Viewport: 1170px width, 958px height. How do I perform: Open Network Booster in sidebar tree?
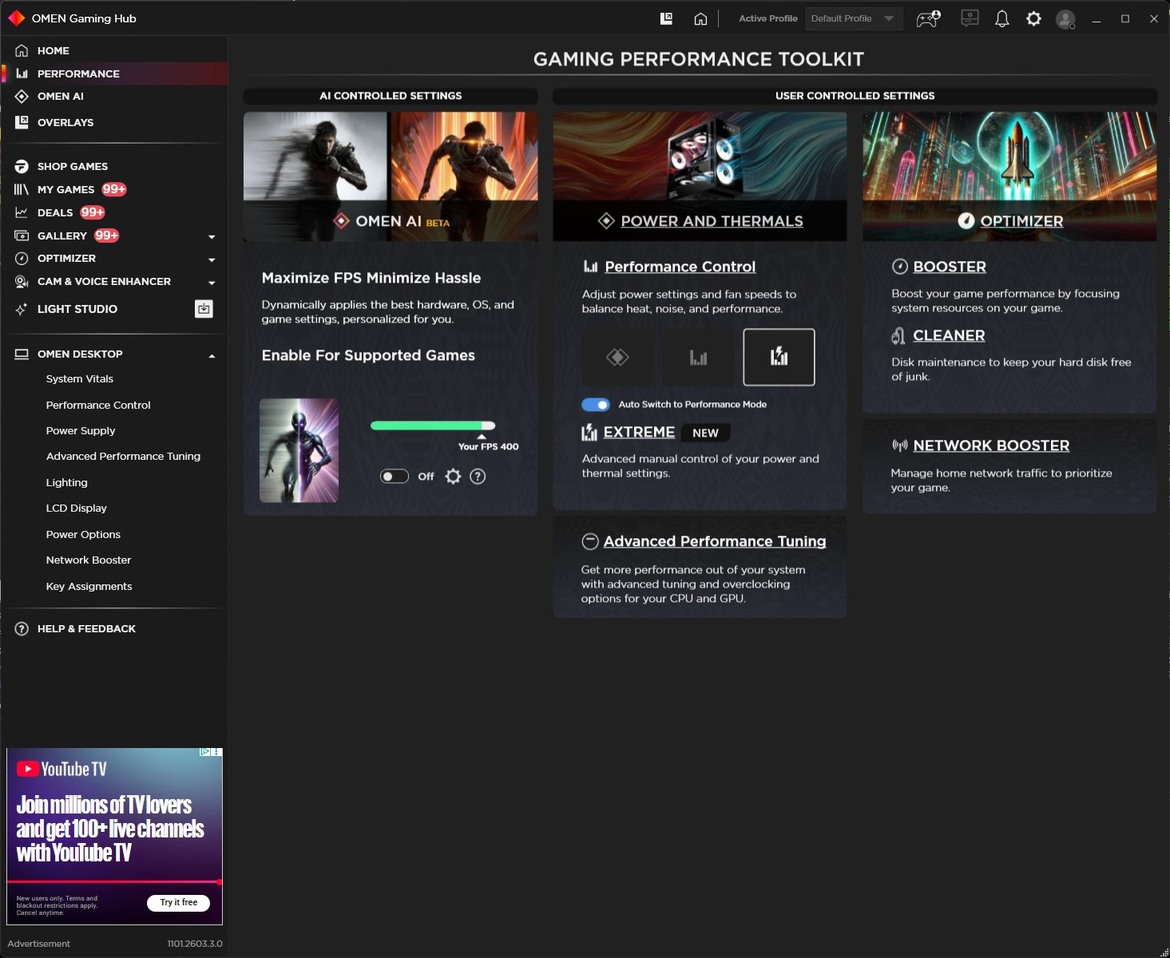point(88,560)
